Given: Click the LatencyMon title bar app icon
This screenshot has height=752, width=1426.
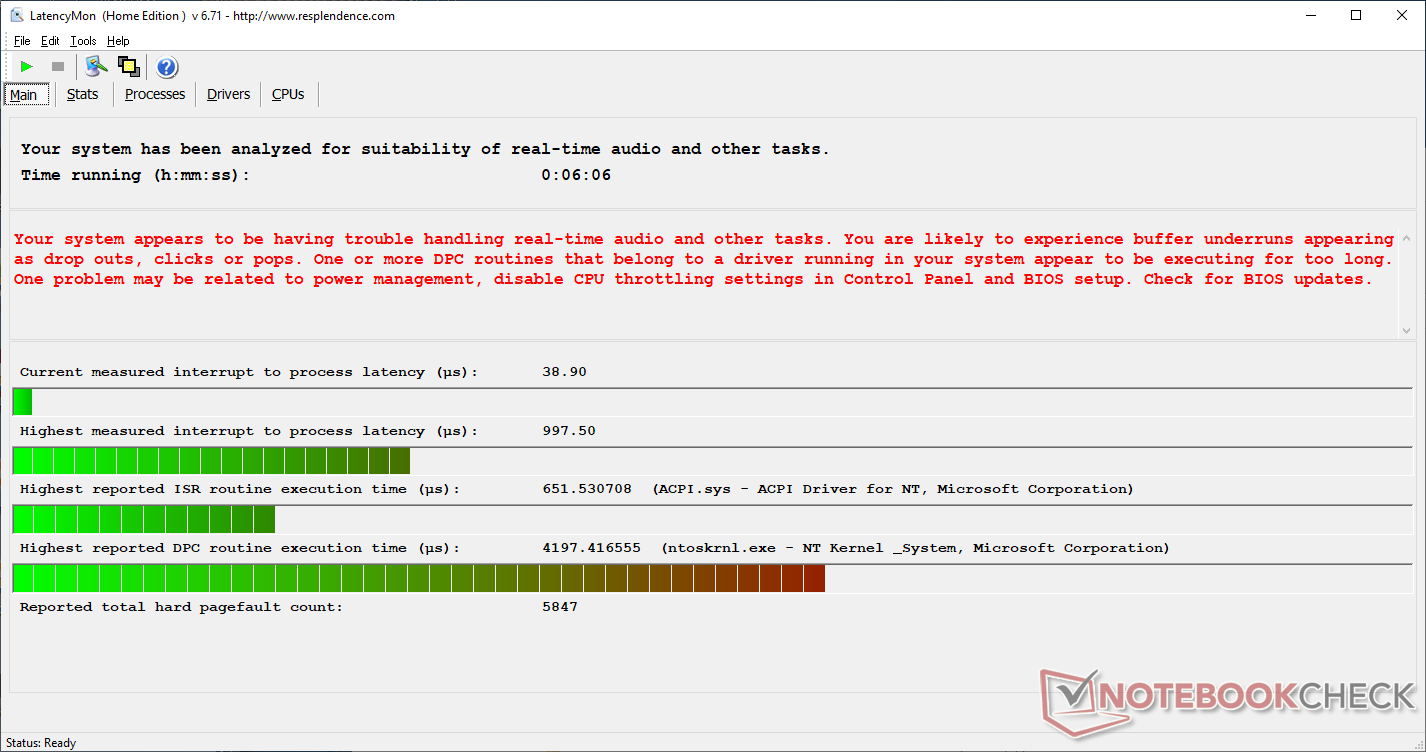Looking at the screenshot, I should click(16, 15).
